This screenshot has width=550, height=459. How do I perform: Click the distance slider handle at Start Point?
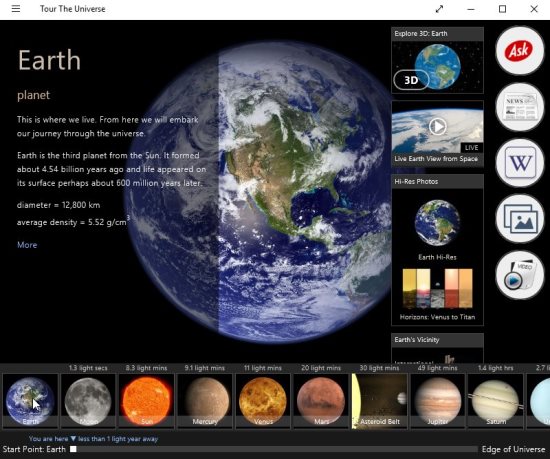pyautogui.click(x=73, y=449)
